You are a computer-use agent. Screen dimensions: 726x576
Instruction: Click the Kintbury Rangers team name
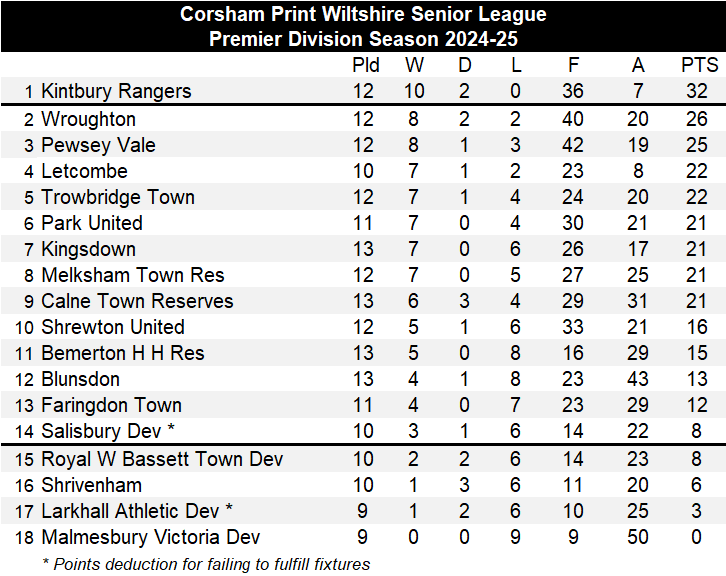(x=116, y=91)
